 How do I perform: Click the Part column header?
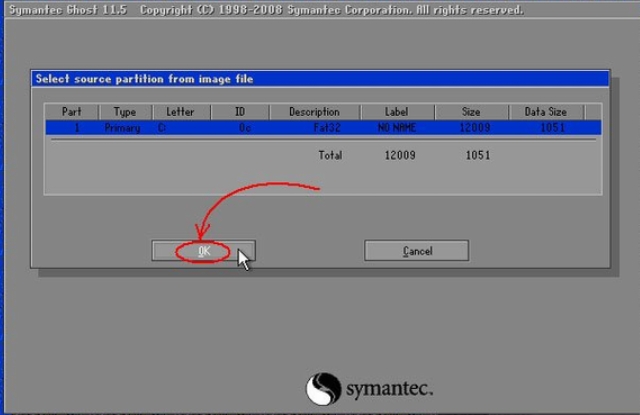[x=71, y=112]
